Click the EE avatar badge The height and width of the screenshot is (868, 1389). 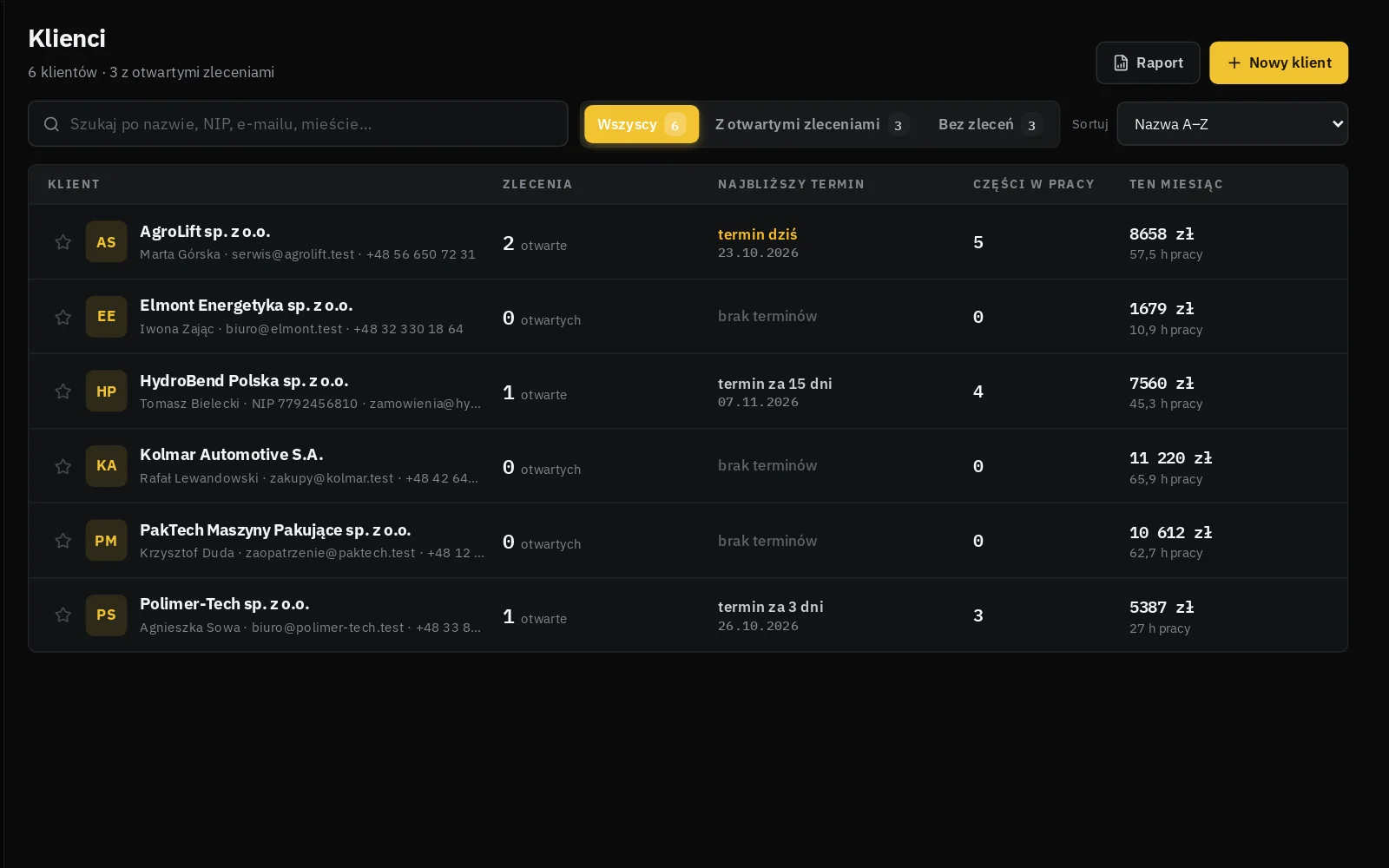[x=106, y=317]
